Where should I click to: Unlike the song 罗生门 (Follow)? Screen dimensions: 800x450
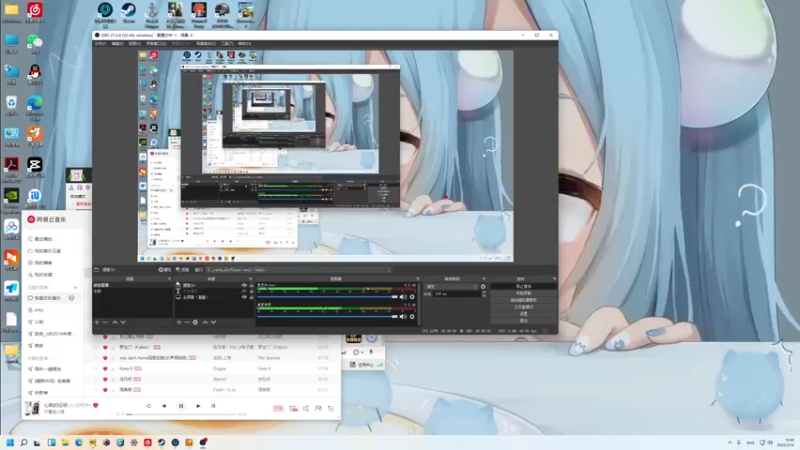[x=105, y=347]
